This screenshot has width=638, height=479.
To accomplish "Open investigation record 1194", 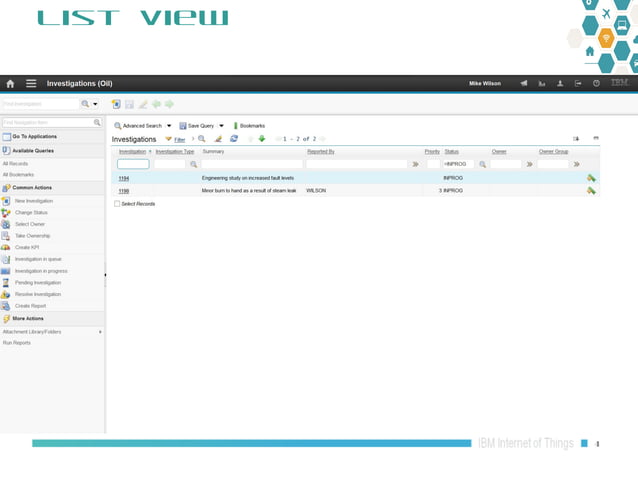I will tap(124, 178).
